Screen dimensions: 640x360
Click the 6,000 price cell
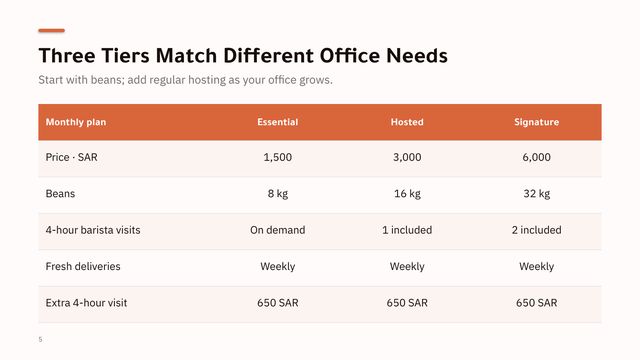point(536,157)
